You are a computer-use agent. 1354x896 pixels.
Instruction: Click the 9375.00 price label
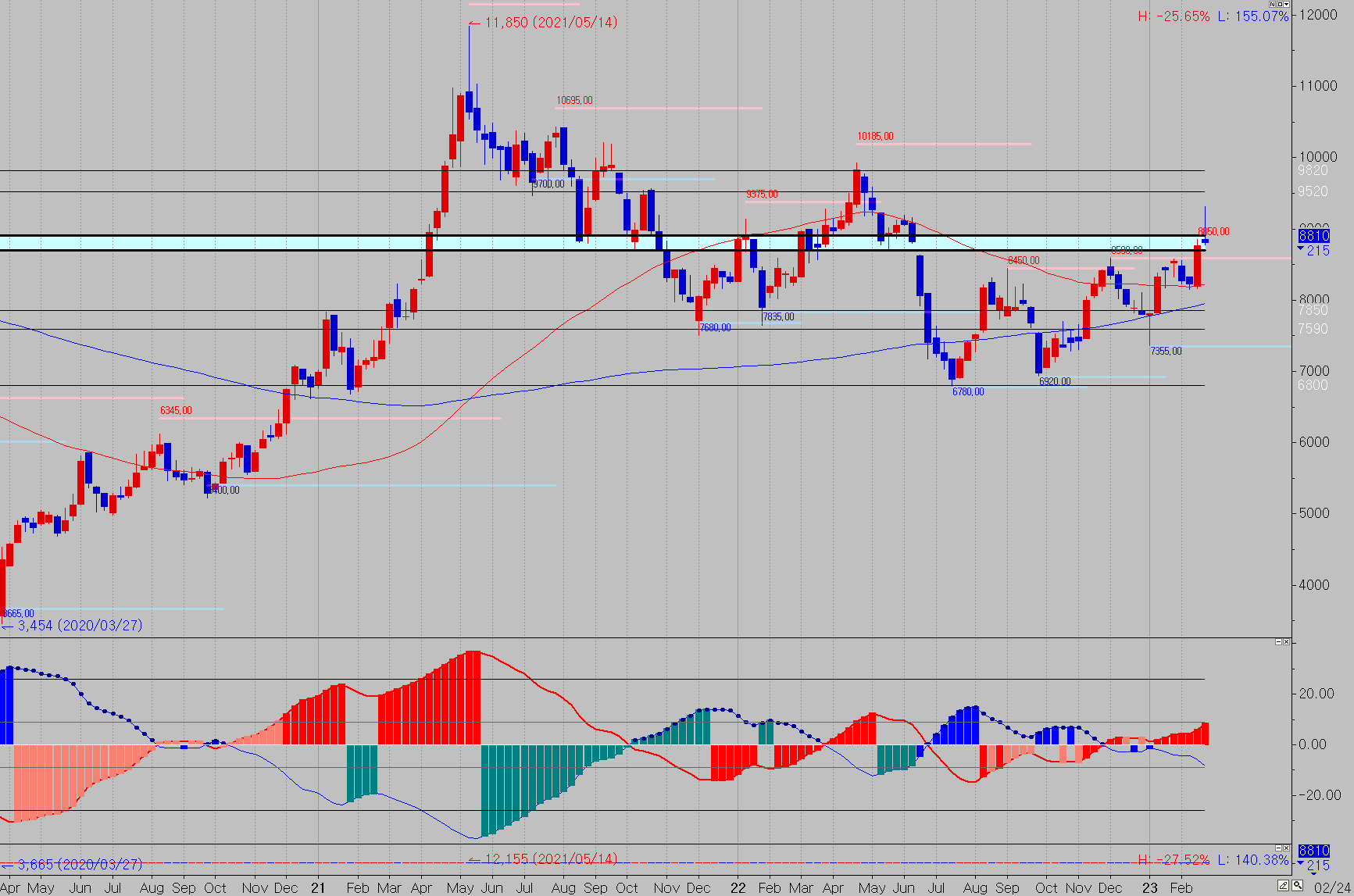(x=762, y=195)
